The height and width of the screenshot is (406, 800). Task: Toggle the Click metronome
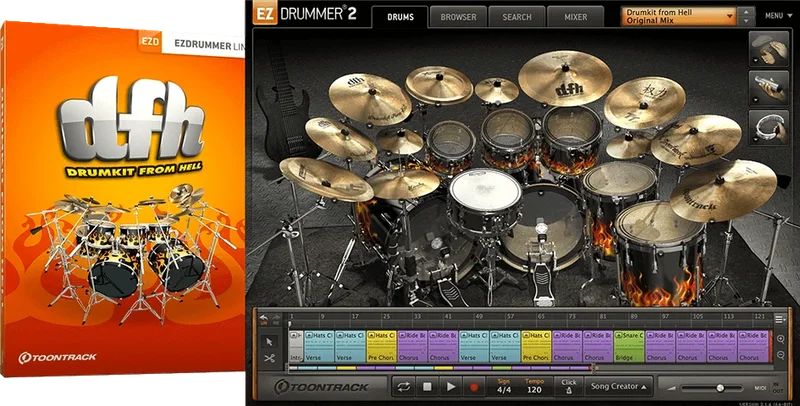(x=568, y=387)
